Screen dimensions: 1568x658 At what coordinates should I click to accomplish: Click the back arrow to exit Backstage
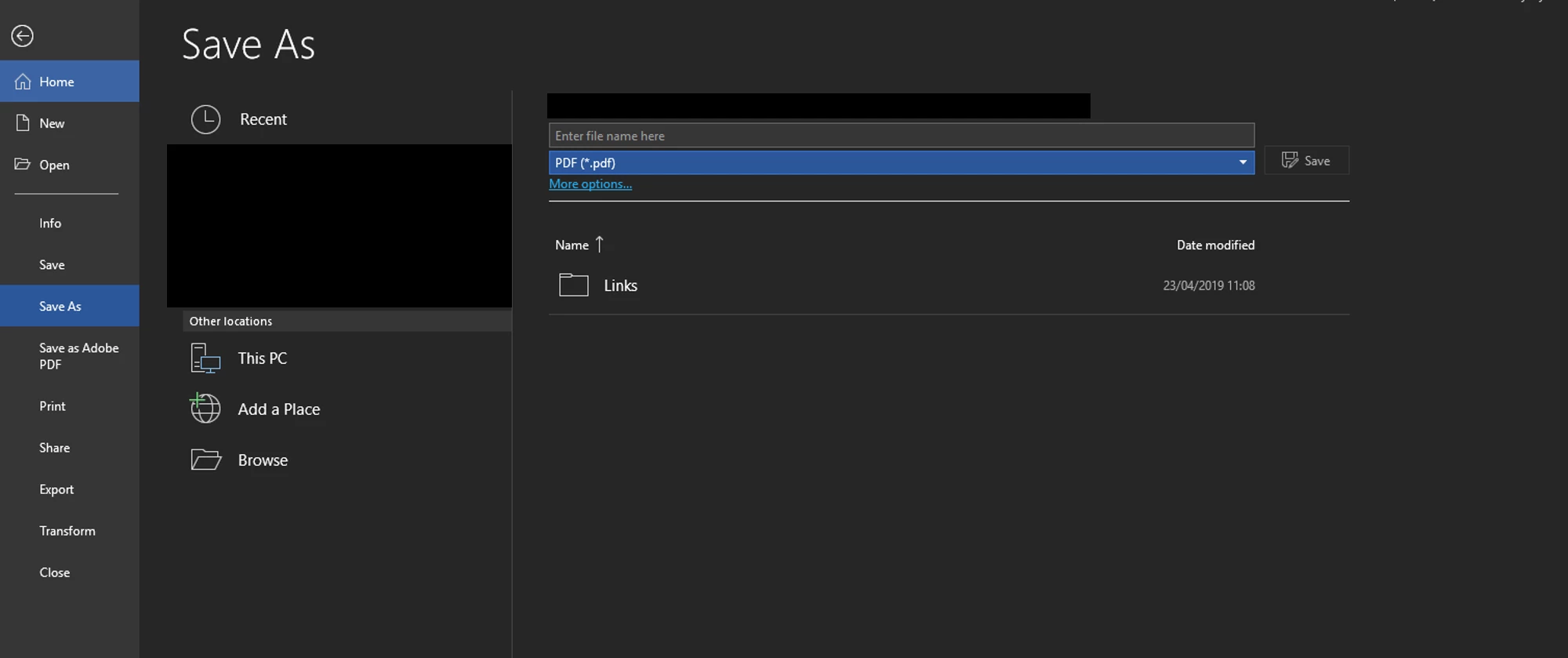(x=22, y=36)
